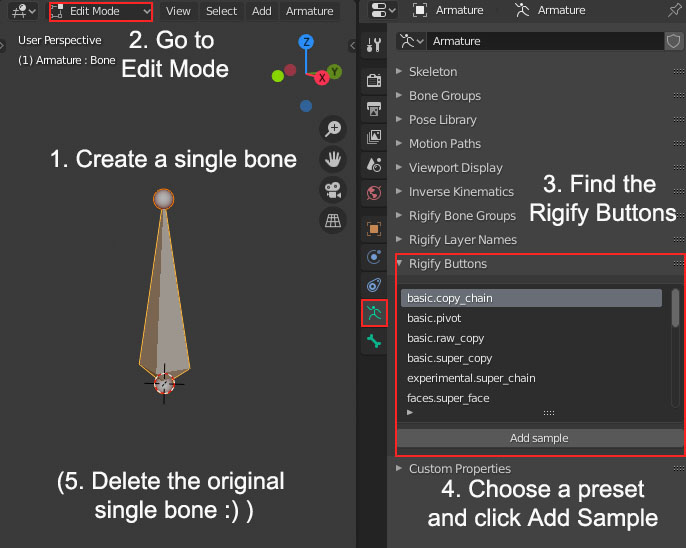Viewport: 686px width, 548px height.
Task: Select basic.raw_copy in the rig list
Action: (531, 338)
